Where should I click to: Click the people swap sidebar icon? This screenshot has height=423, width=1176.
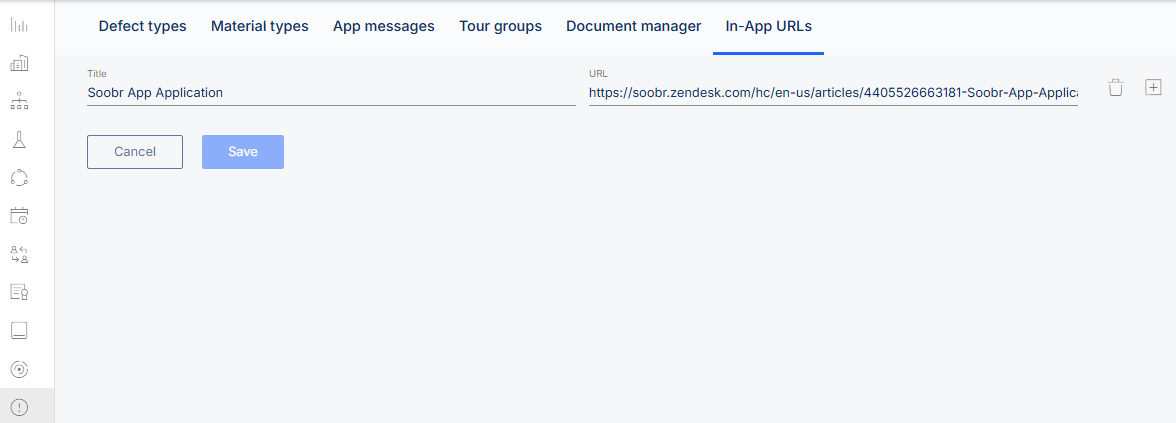[19, 254]
